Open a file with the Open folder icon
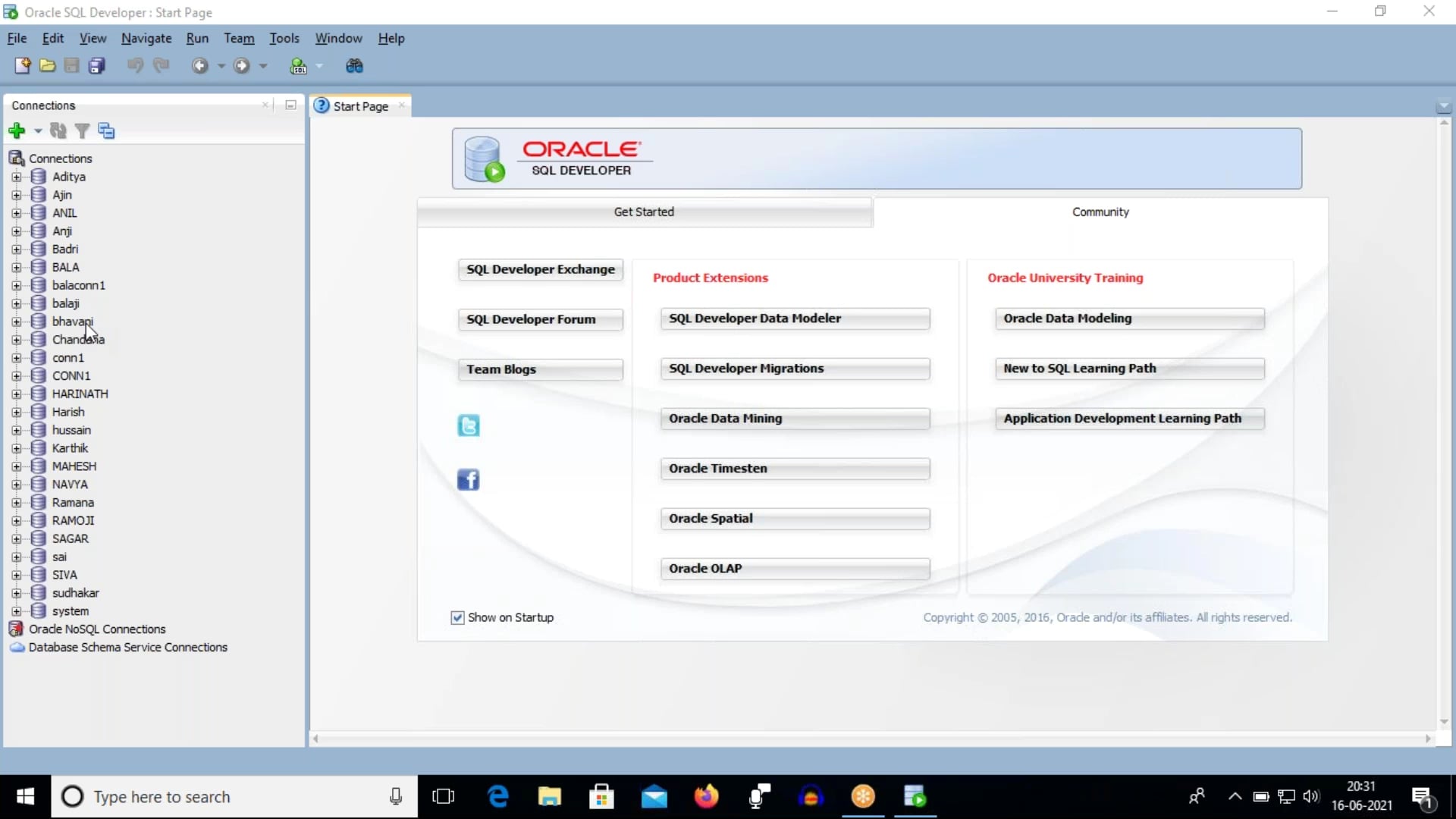 pos(47,66)
